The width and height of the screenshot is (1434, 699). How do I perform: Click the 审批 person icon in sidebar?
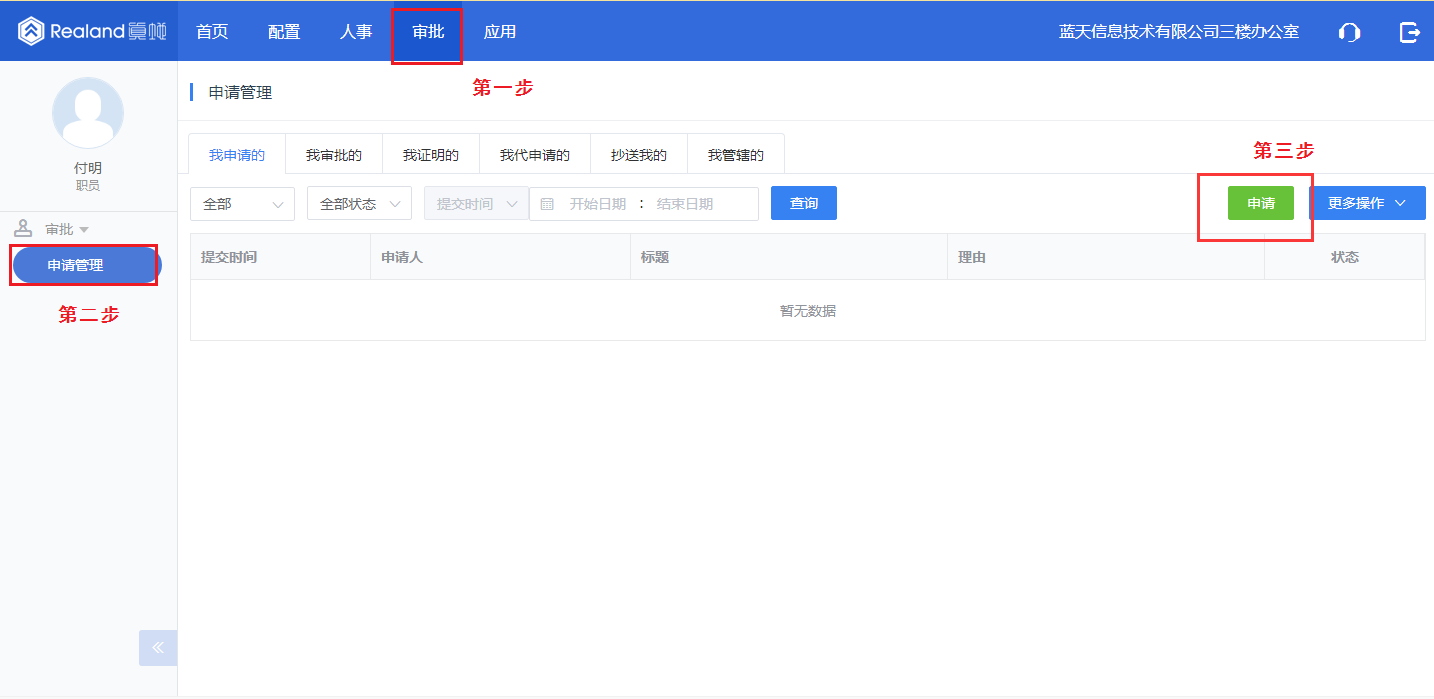(22, 228)
